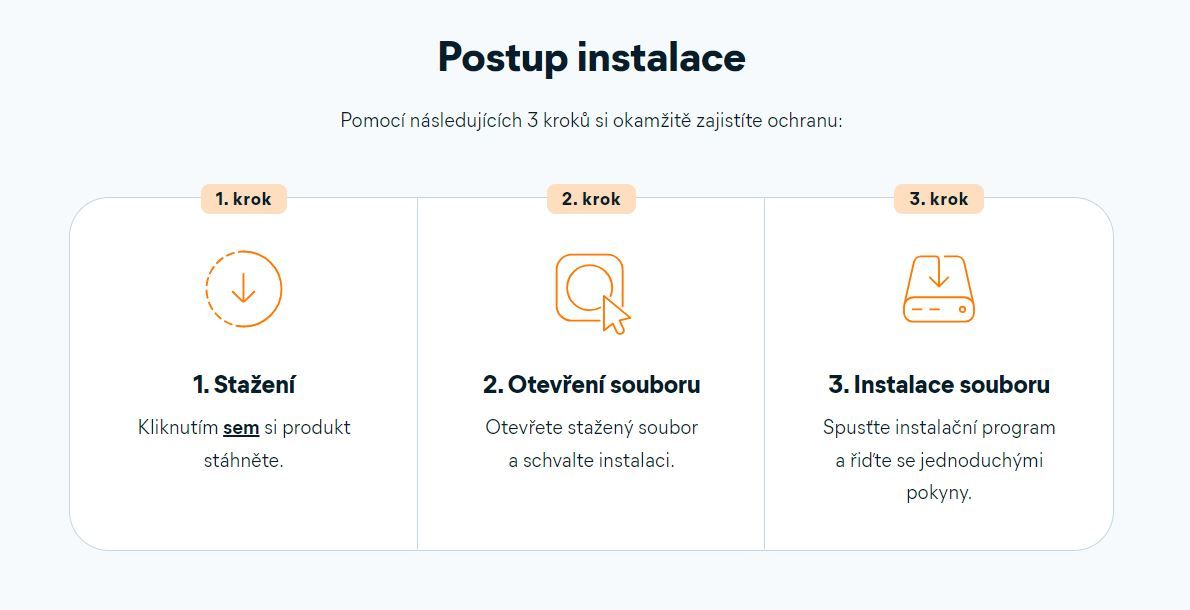The width and height of the screenshot is (1190, 610).
Task: Select the "2. krok" badge
Action: [x=591, y=199]
